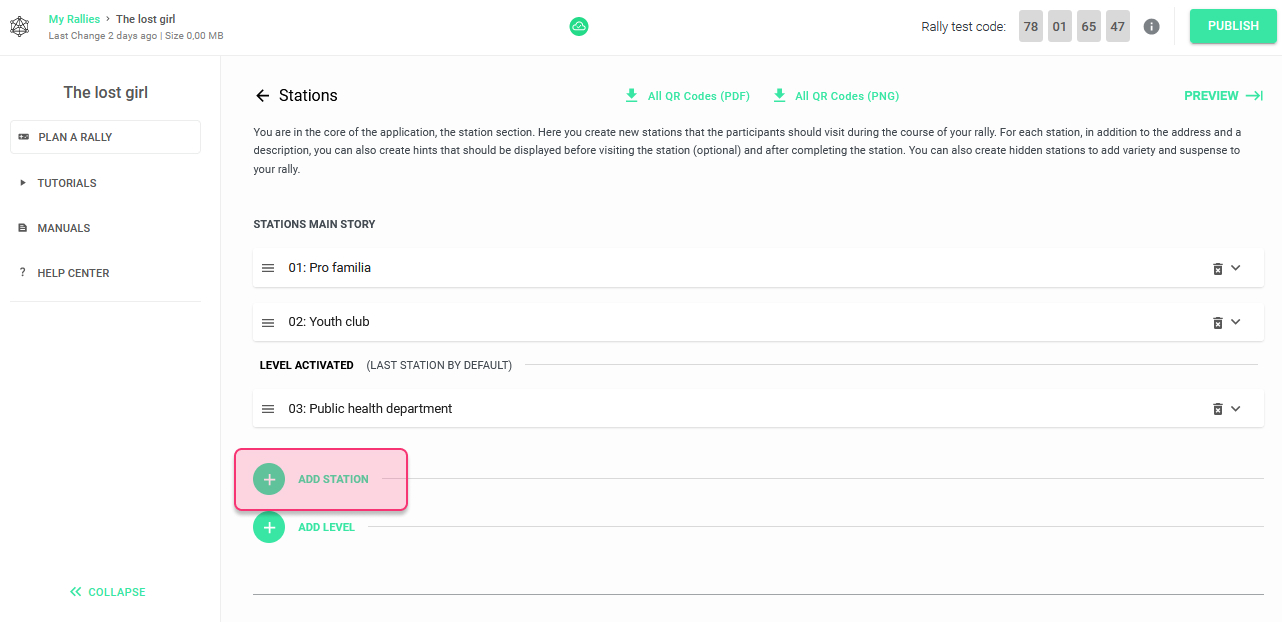Screen dimensions: 1282x622
Task: Expand the Public health department station
Action: [1236, 409]
